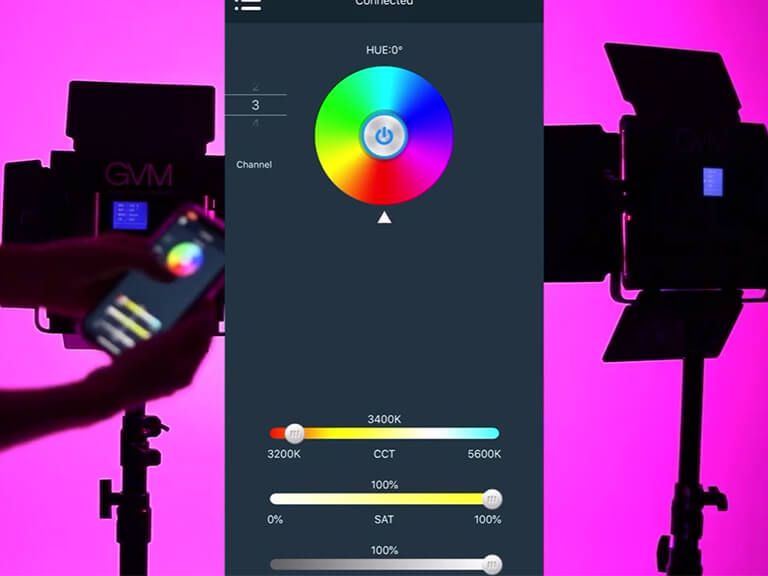
Task: Click the 3400K temperature value
Action: point(384,419)
